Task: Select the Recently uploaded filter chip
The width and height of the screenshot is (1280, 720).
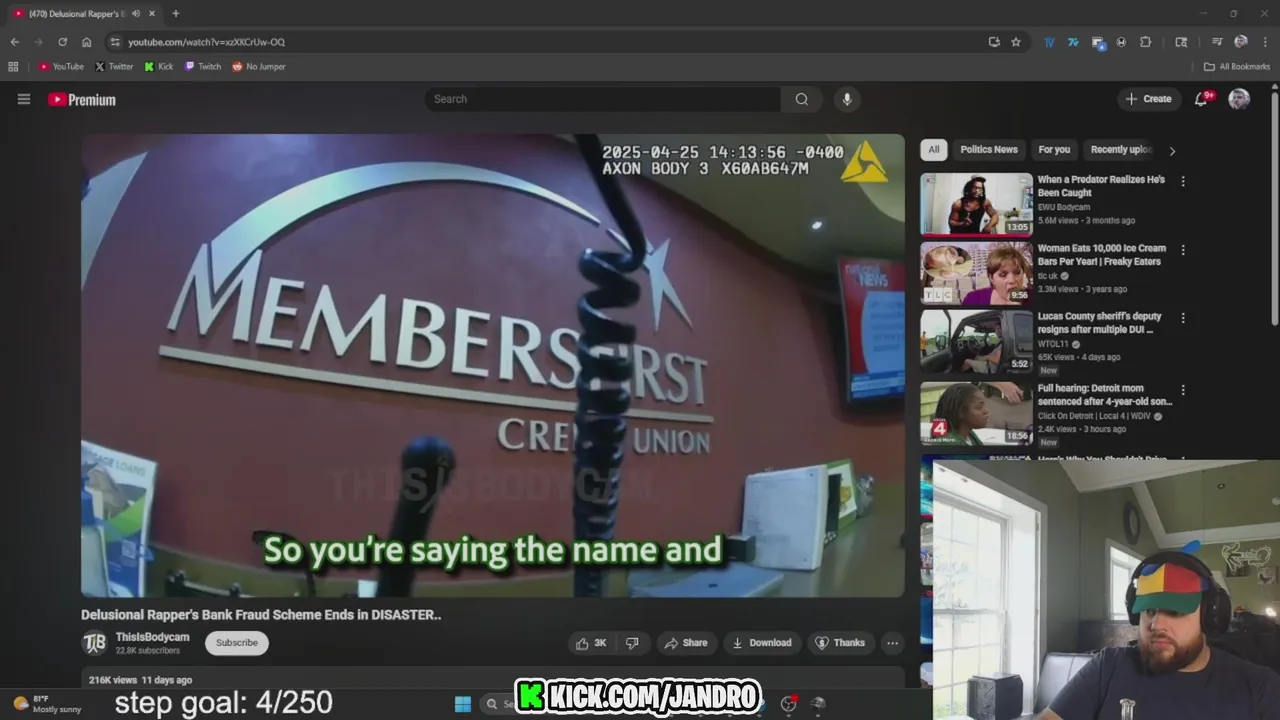Action: [1121, 150]
